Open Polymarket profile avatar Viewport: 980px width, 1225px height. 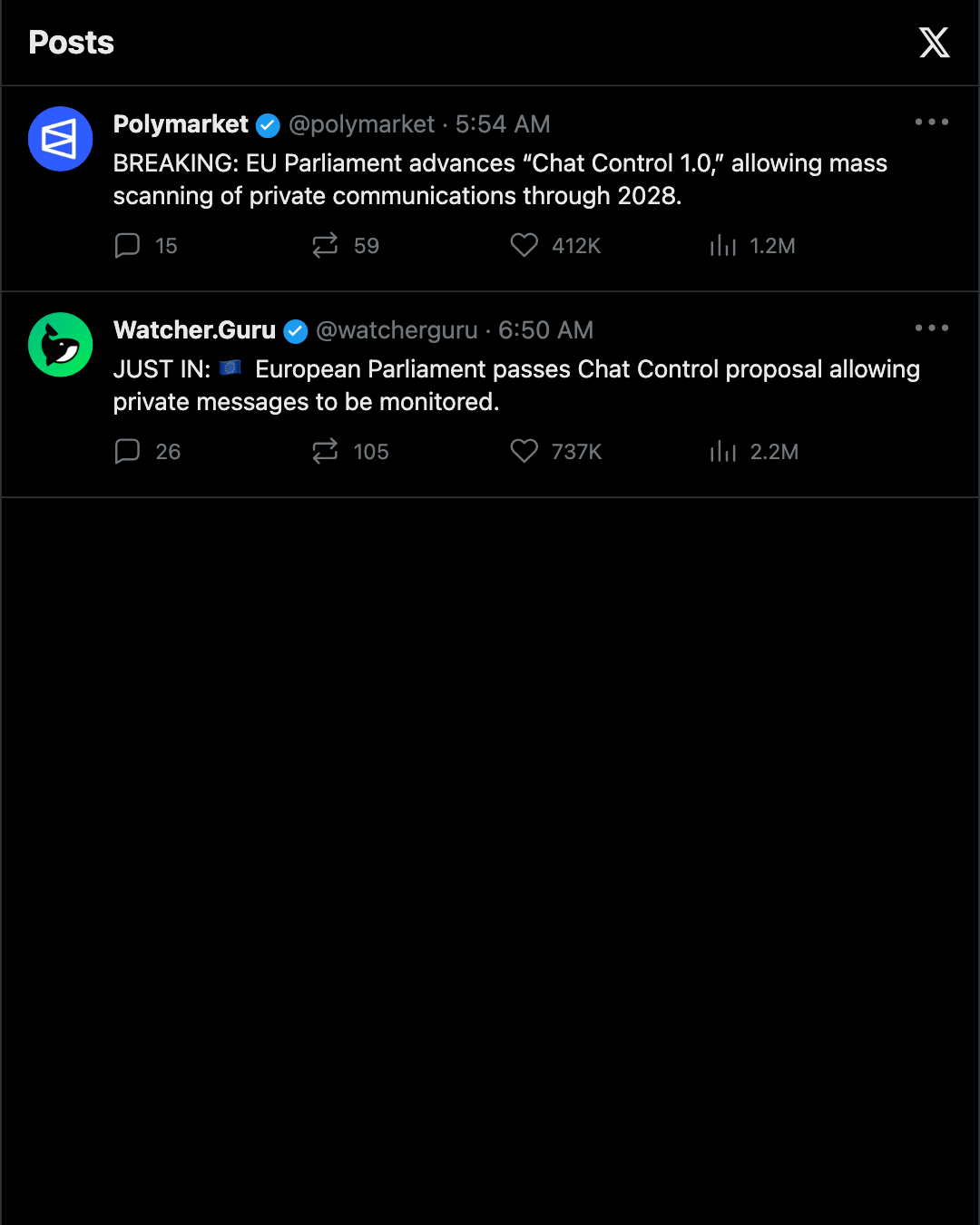coord(61,139)
